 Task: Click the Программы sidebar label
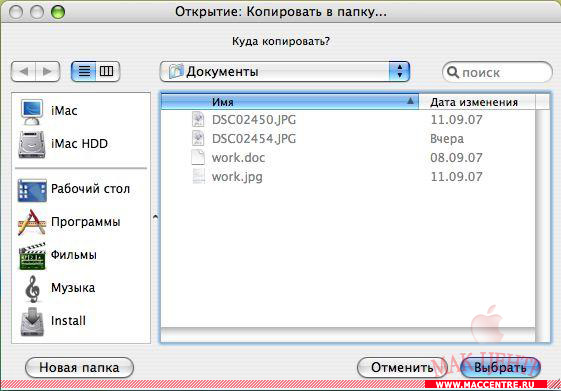click(86, 222)
